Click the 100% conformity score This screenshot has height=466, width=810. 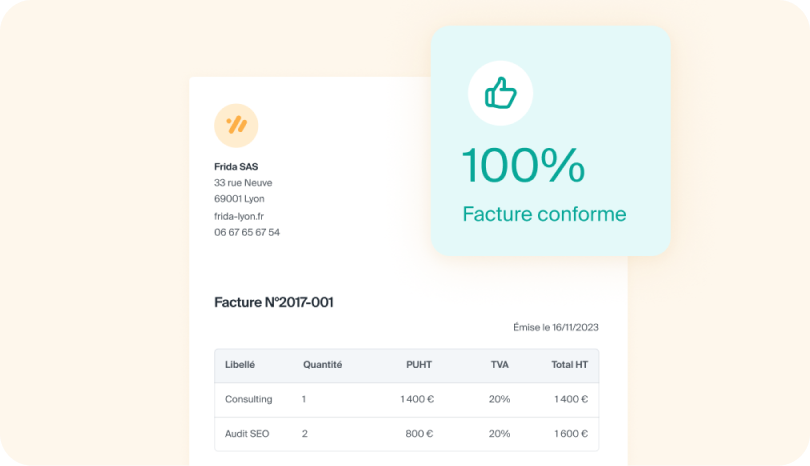click(522, 166)
